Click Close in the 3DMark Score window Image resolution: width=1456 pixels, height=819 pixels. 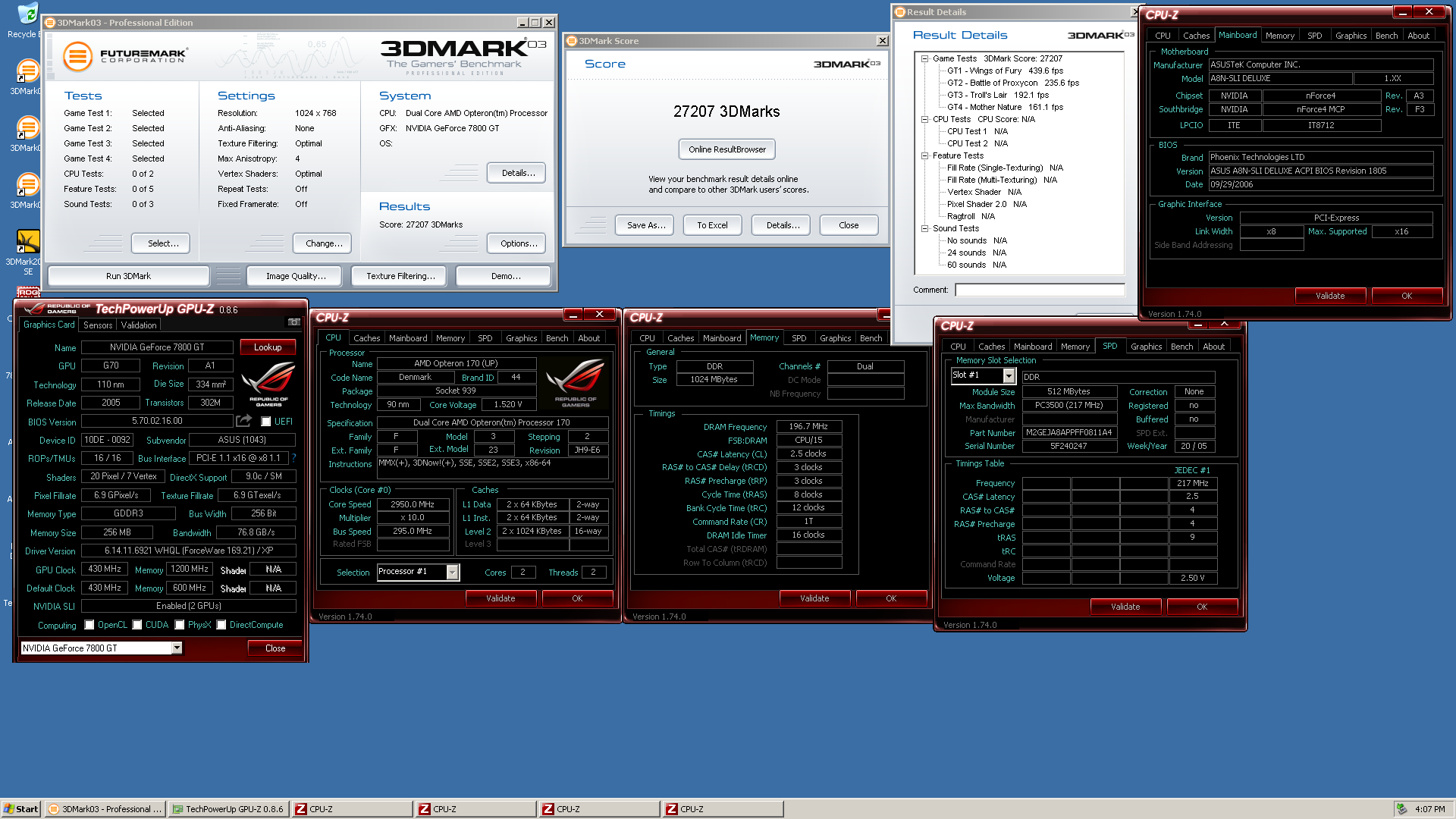click(849, 225)
